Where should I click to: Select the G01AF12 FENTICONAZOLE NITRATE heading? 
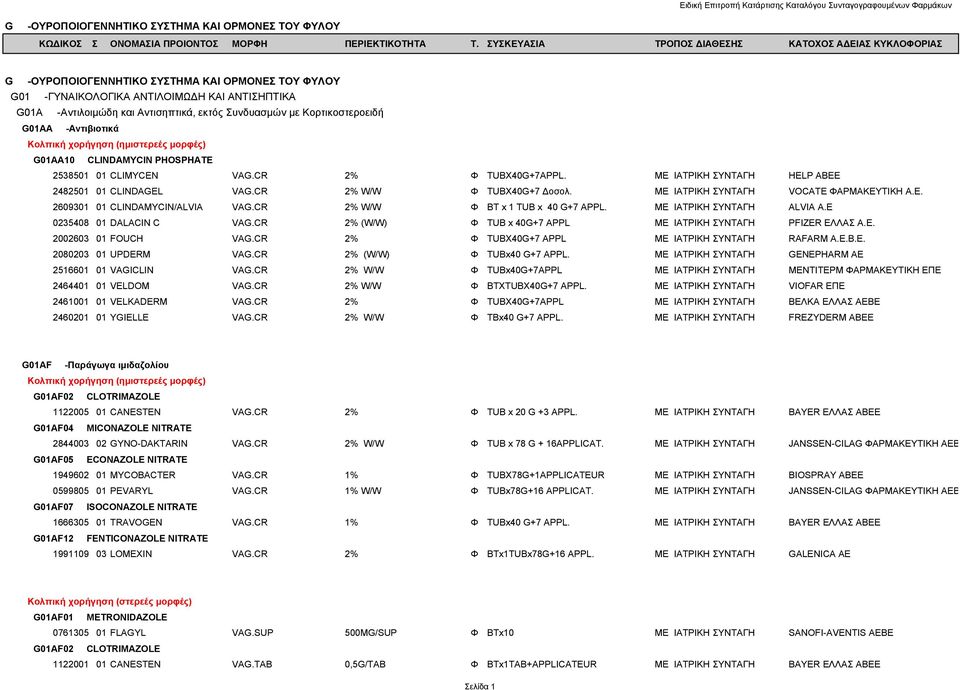coord(121,539)
